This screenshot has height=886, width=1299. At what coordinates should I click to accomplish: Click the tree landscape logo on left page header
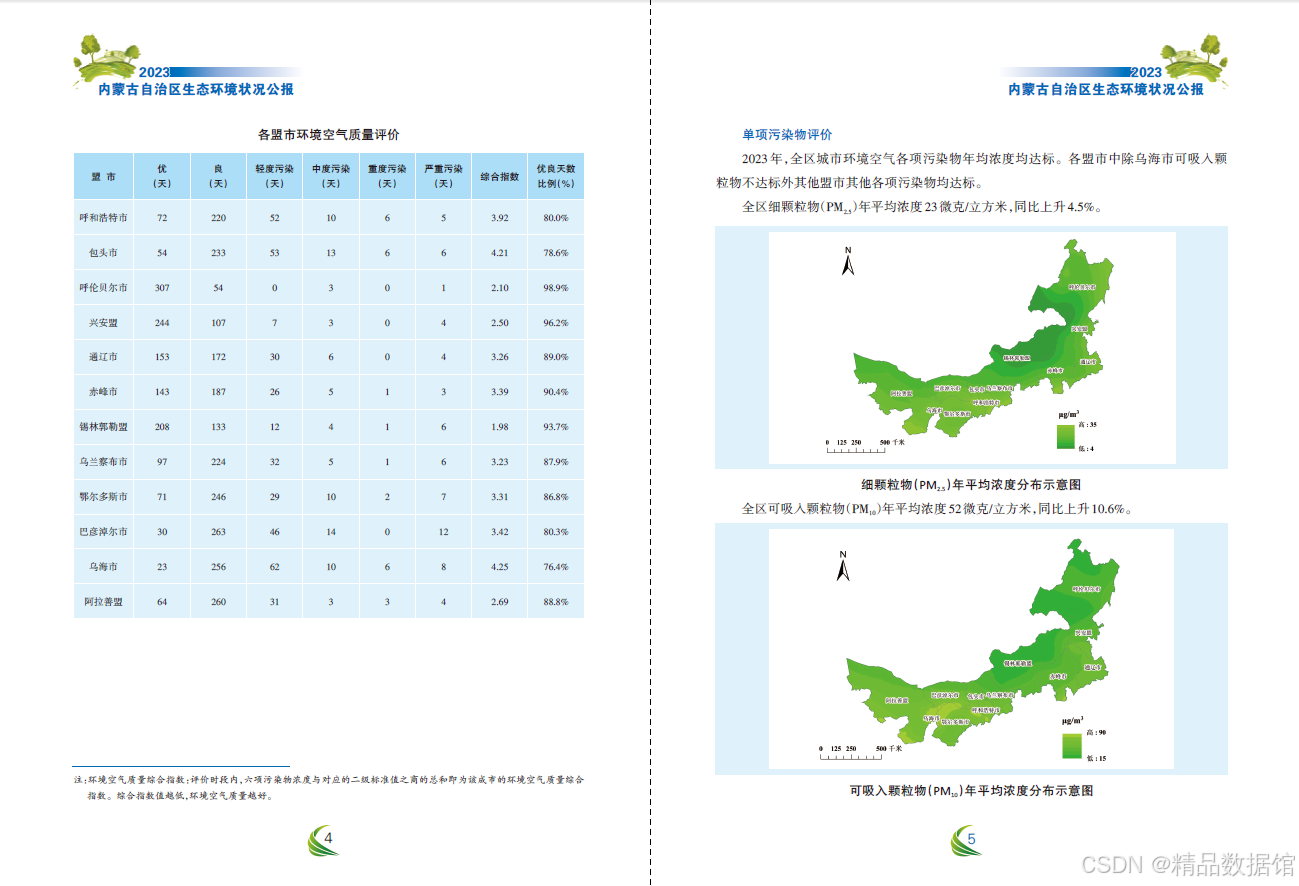107,58
